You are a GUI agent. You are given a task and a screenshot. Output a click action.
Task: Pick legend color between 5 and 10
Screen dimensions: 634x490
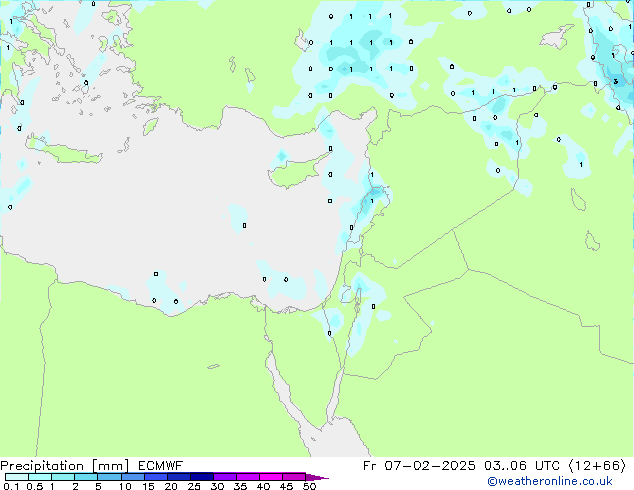point(110,477)
